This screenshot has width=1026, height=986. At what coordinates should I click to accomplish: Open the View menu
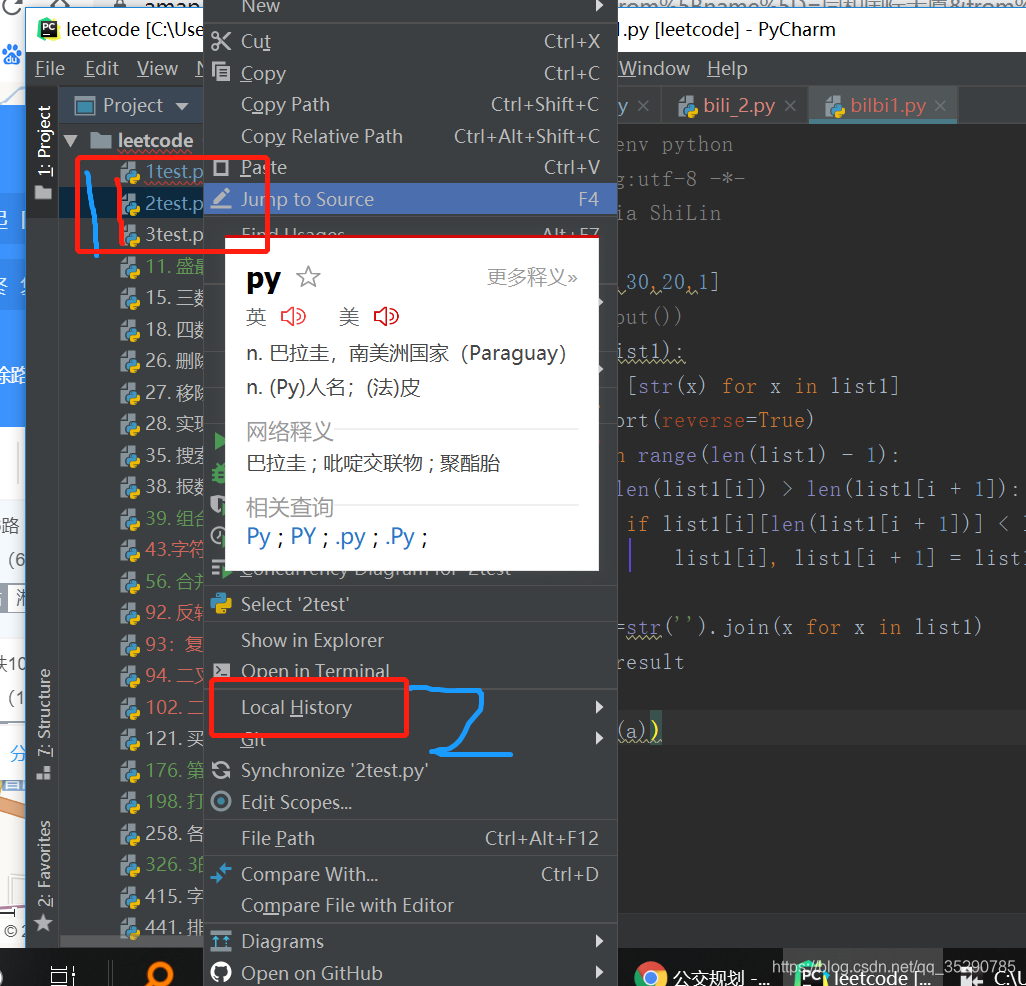(x=157, y=68)
